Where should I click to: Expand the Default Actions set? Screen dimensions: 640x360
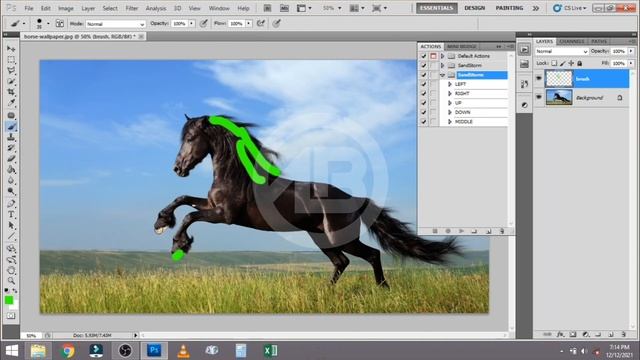(442, 56)
